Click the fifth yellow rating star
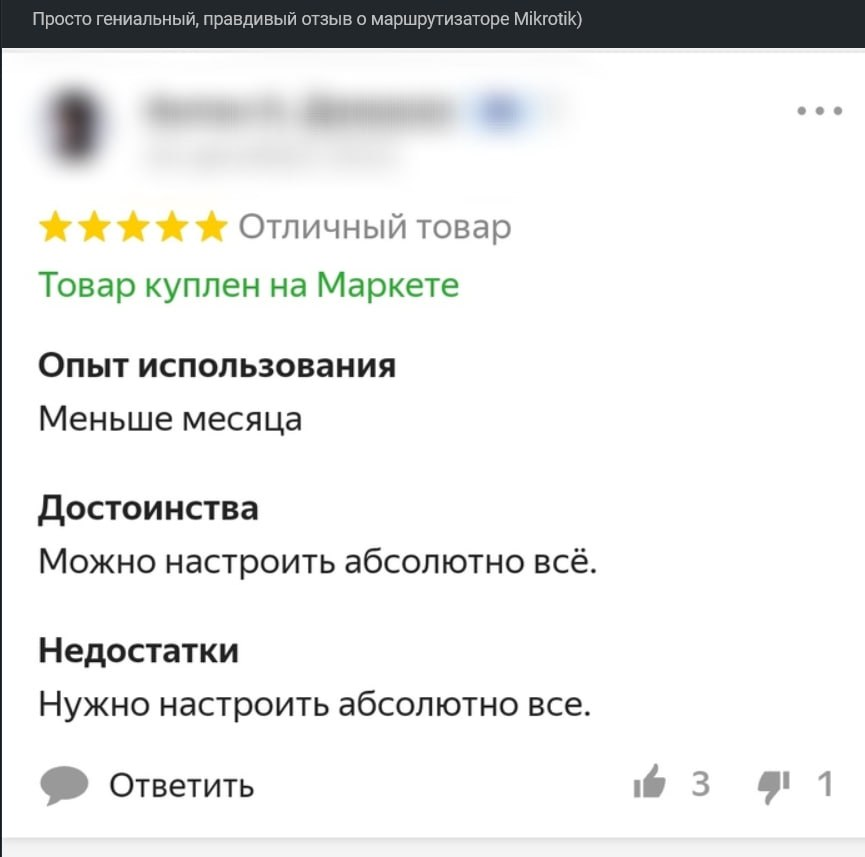 pyautogui.click(x=211, y=228)
